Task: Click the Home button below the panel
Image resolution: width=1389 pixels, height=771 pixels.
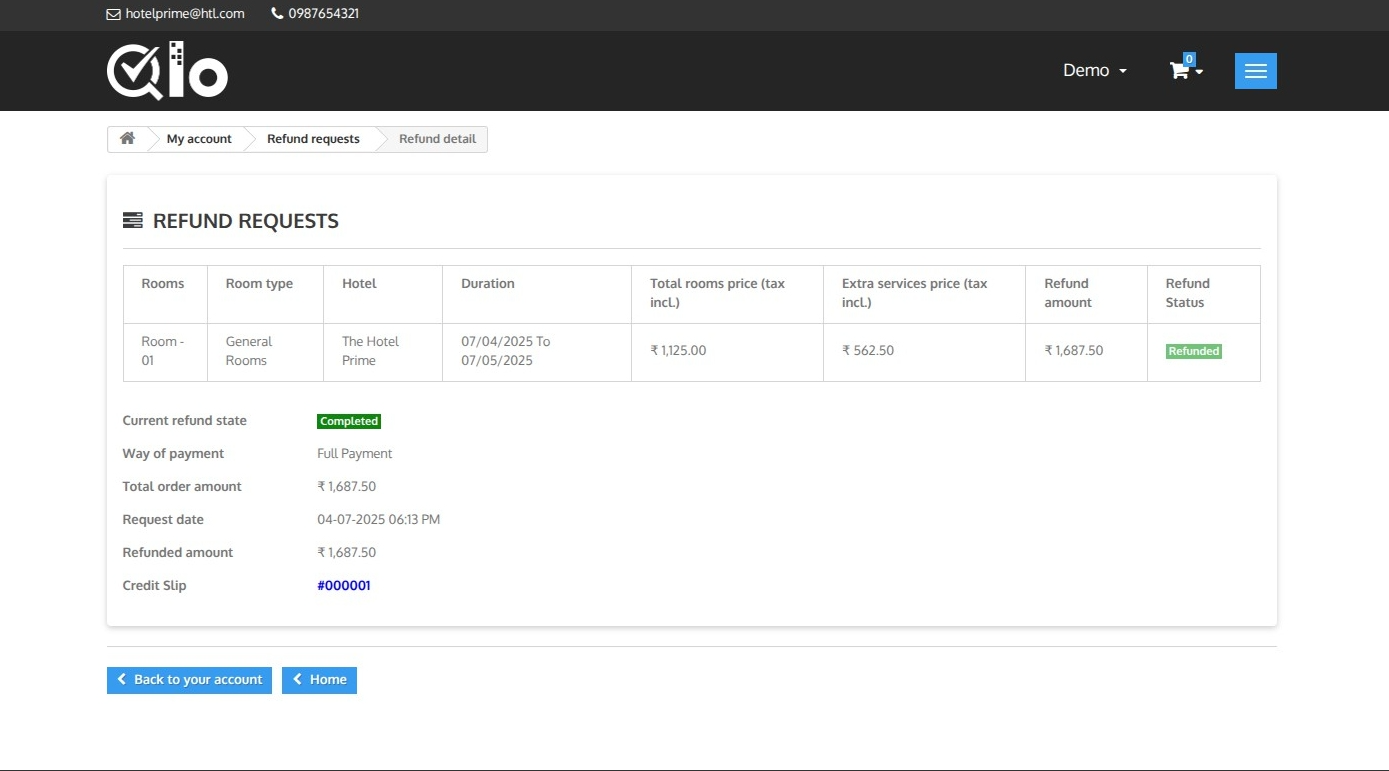Action: [x=319, y=680]
